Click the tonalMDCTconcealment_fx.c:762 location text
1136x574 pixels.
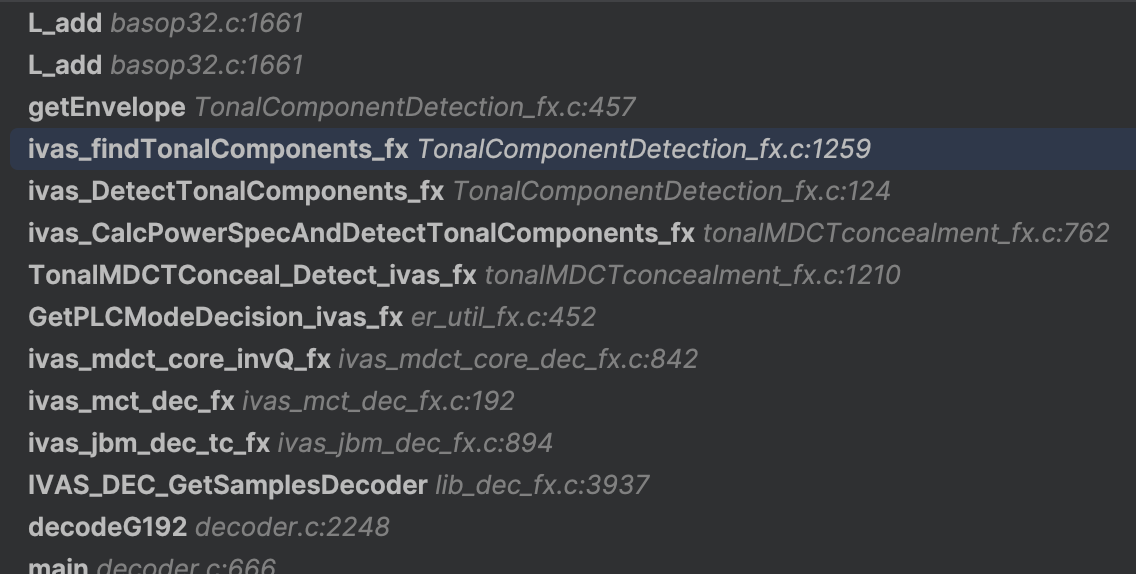pos(906,233)
